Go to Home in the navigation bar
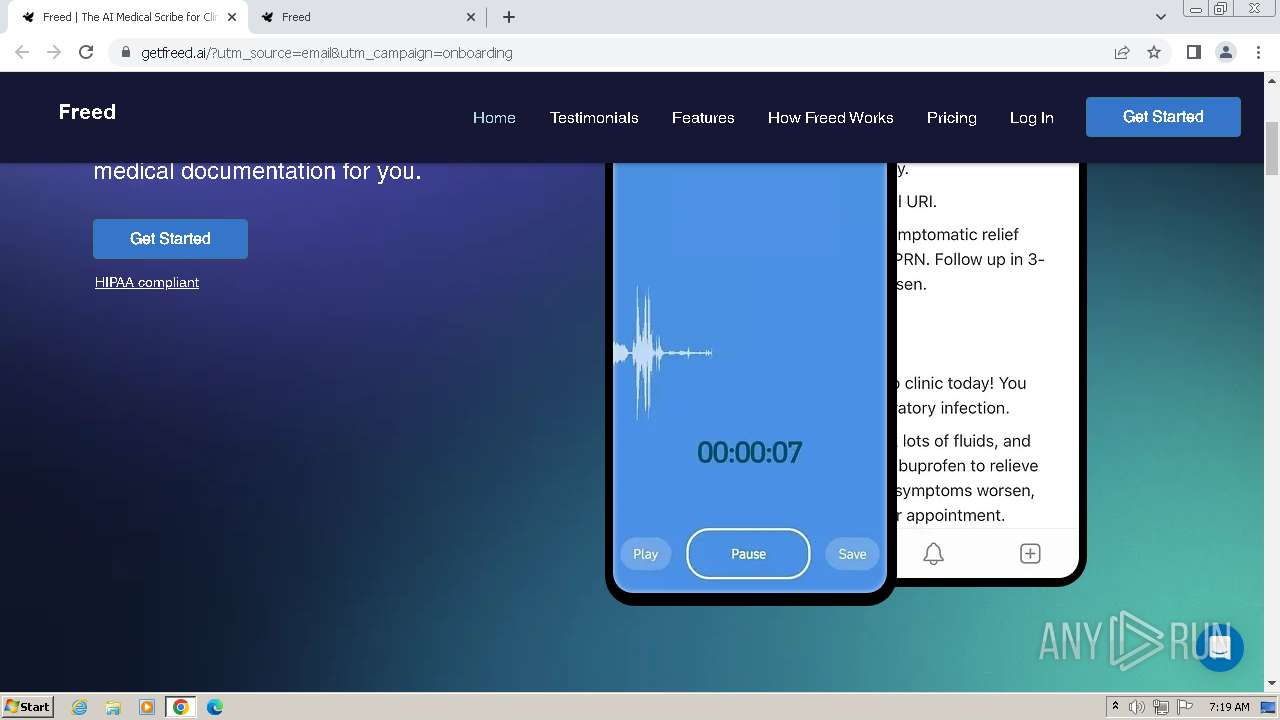Viewport: 1280px width, 720px height. (494, 118)
